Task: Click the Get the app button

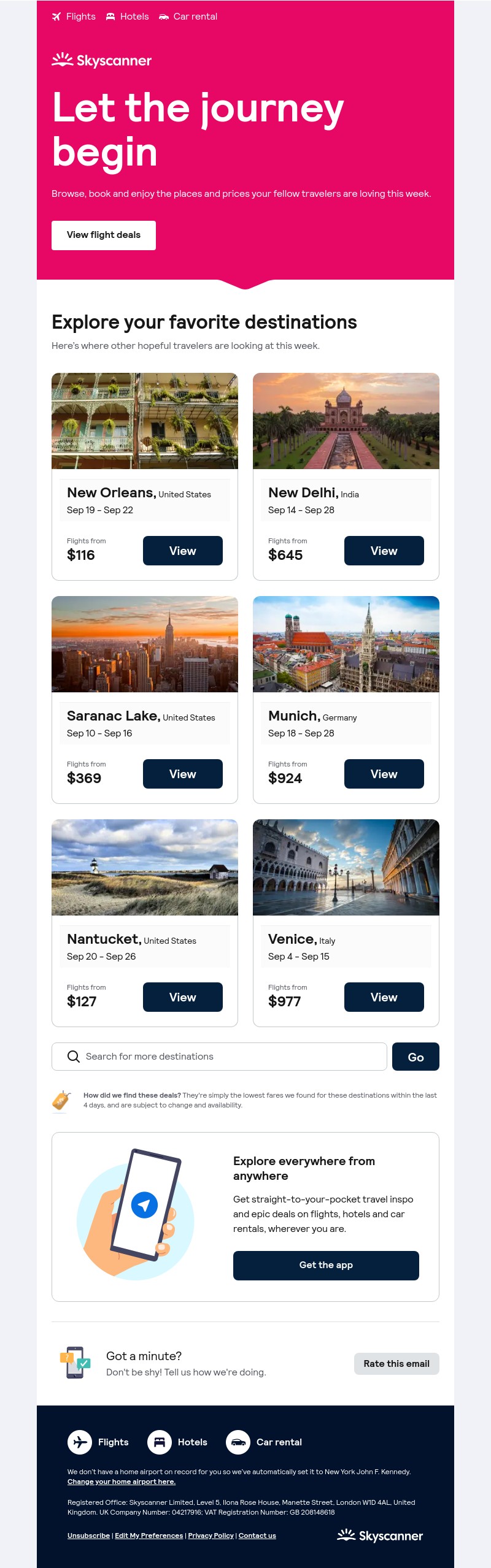Action: [x=326, y=1265]
